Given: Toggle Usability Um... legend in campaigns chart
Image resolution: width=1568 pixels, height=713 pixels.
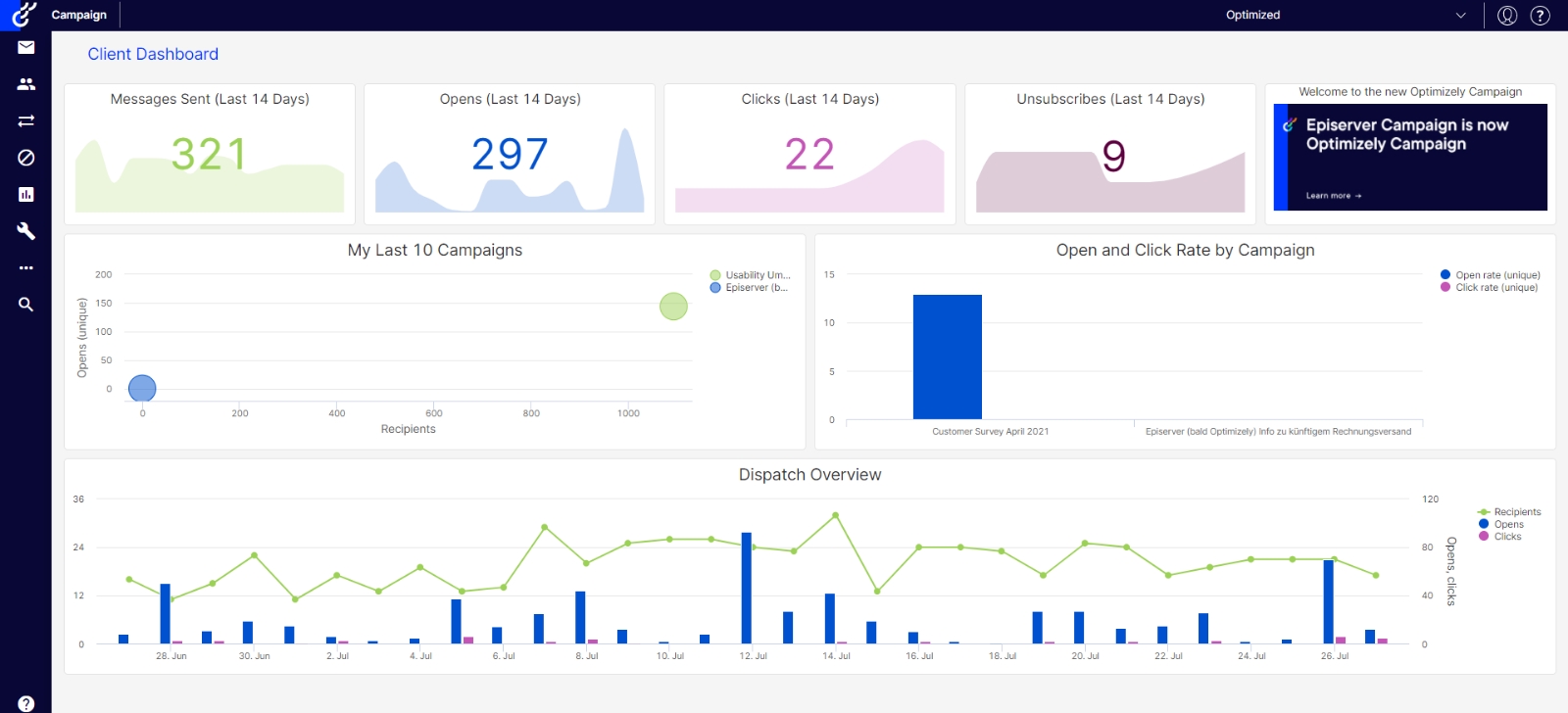Looking at the screenshot, I should point(750,275).
